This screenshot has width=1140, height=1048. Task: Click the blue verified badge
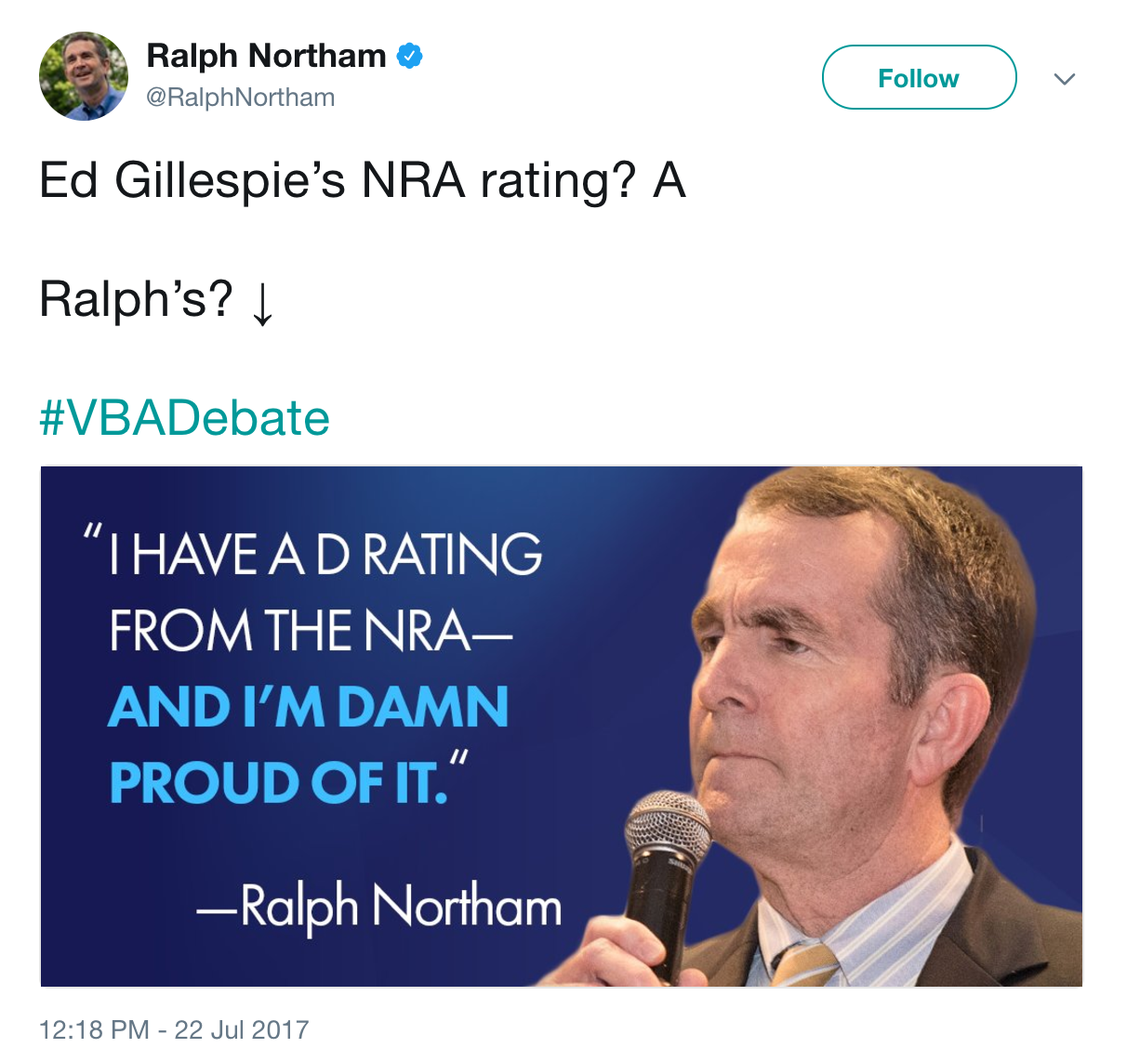(410, 56)
